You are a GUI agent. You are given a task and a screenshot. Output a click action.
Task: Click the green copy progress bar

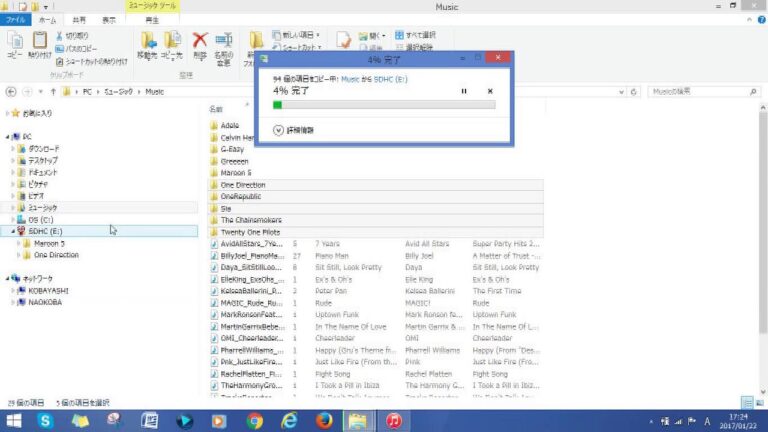coord(384,104)
